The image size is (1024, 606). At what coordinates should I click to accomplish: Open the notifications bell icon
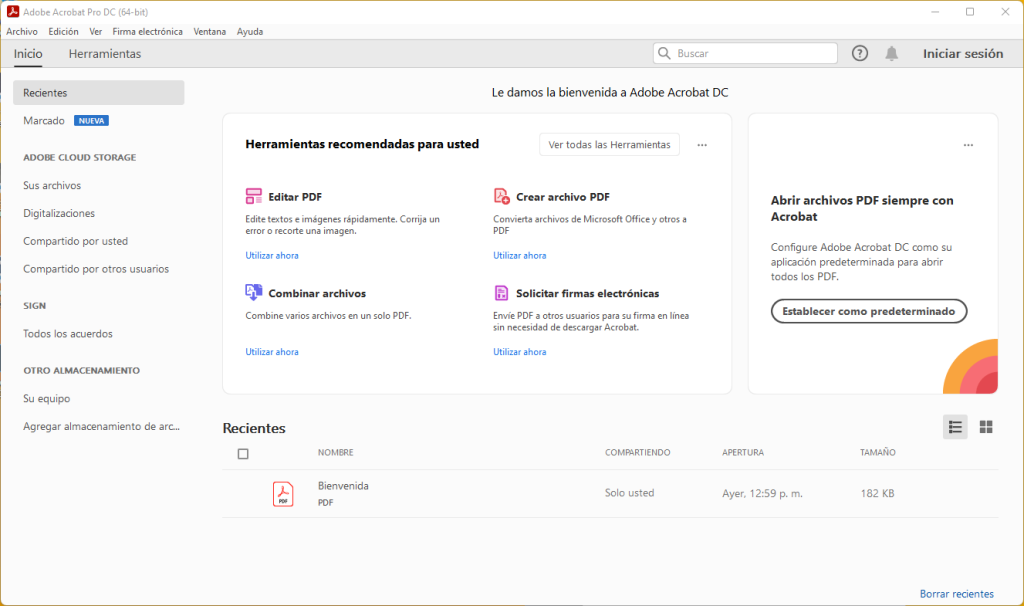(x=891, y=54)
